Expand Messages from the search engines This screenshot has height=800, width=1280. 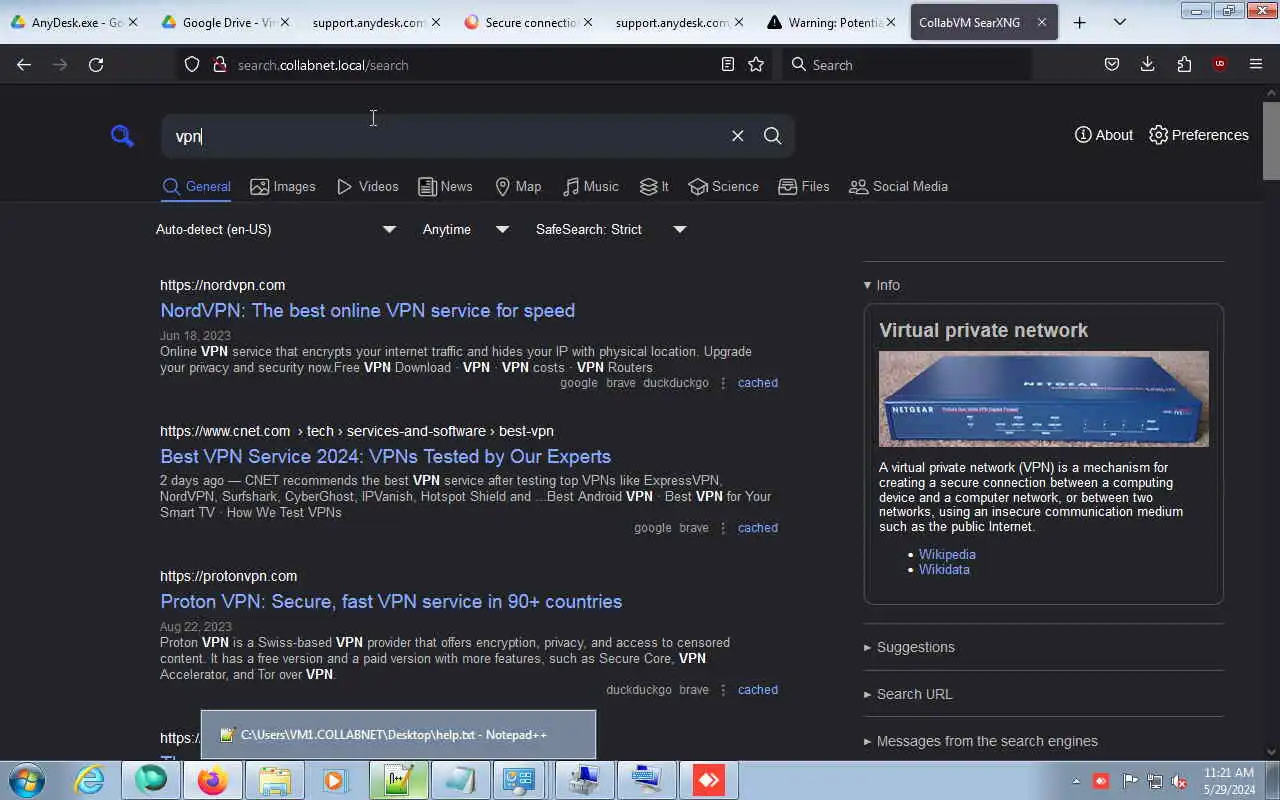point(981,741)
